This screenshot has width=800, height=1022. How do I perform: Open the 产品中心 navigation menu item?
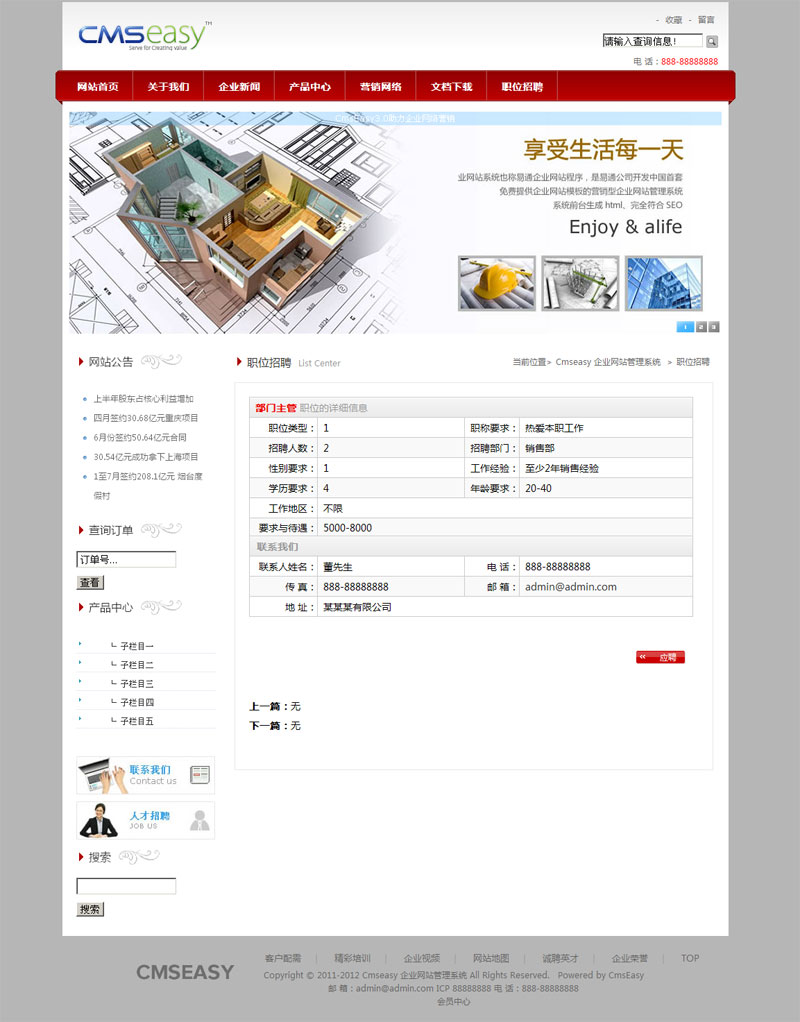click(x=310, y=87)
